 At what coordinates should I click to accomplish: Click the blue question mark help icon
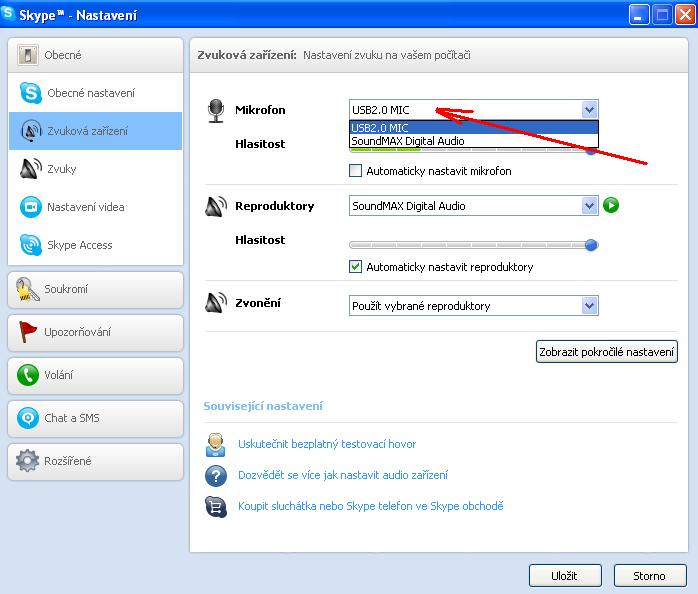216,476
